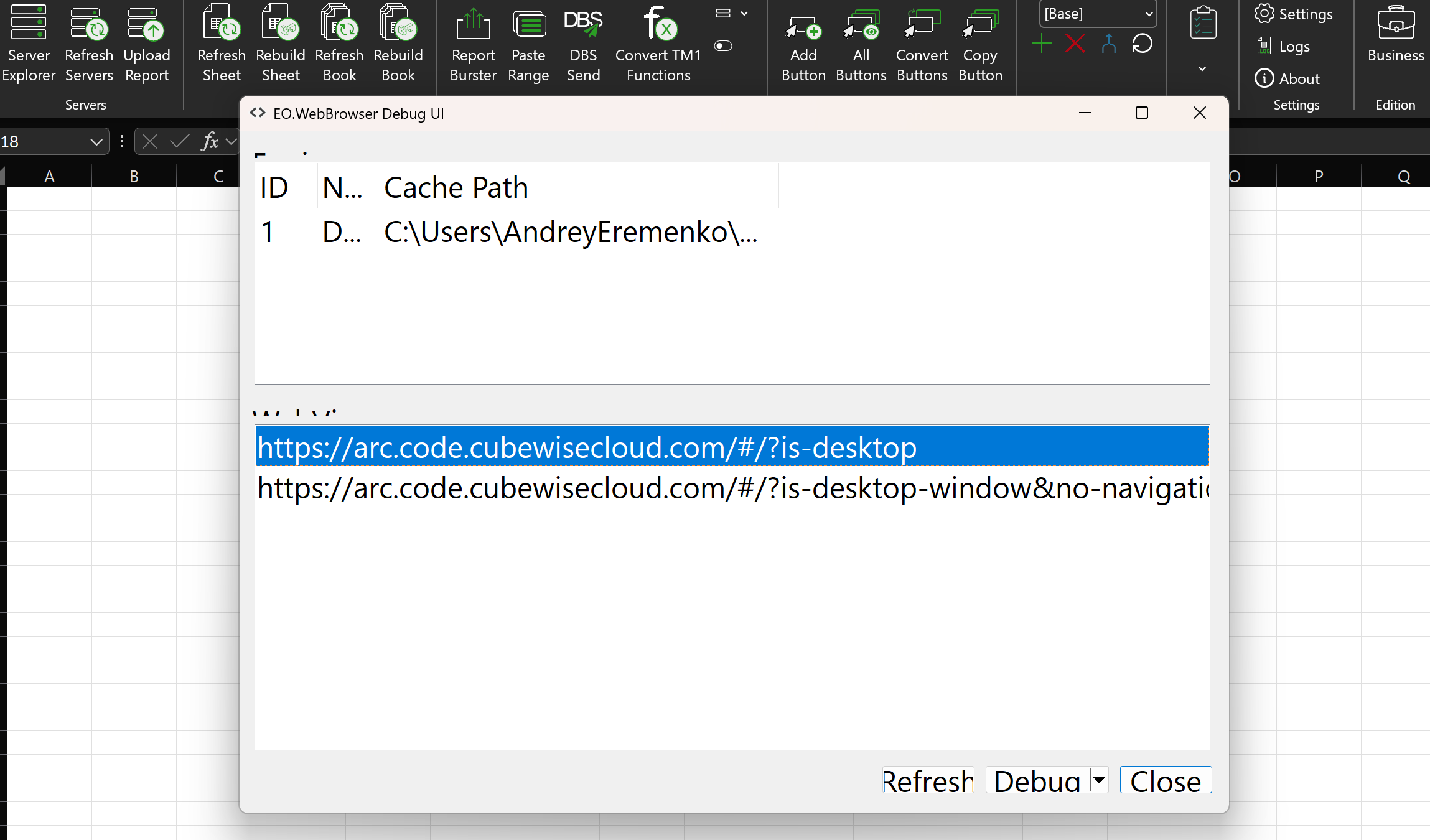Click the circular reload icon beside [Base]
The image size is (1430, 840).
(x=1143, y=44)
